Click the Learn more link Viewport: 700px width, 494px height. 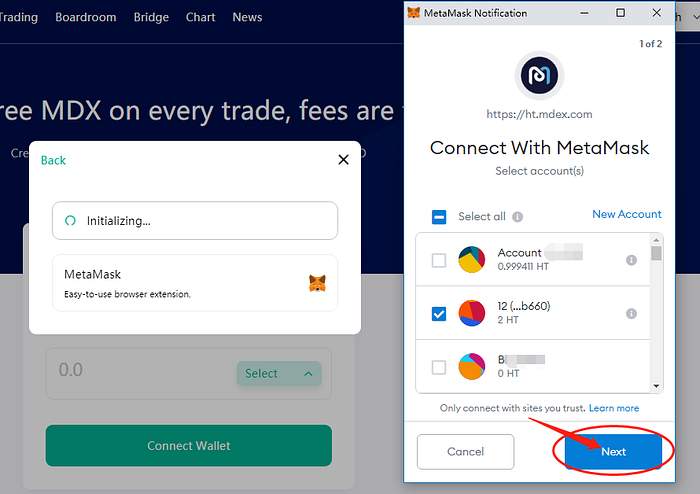(614, 408)
